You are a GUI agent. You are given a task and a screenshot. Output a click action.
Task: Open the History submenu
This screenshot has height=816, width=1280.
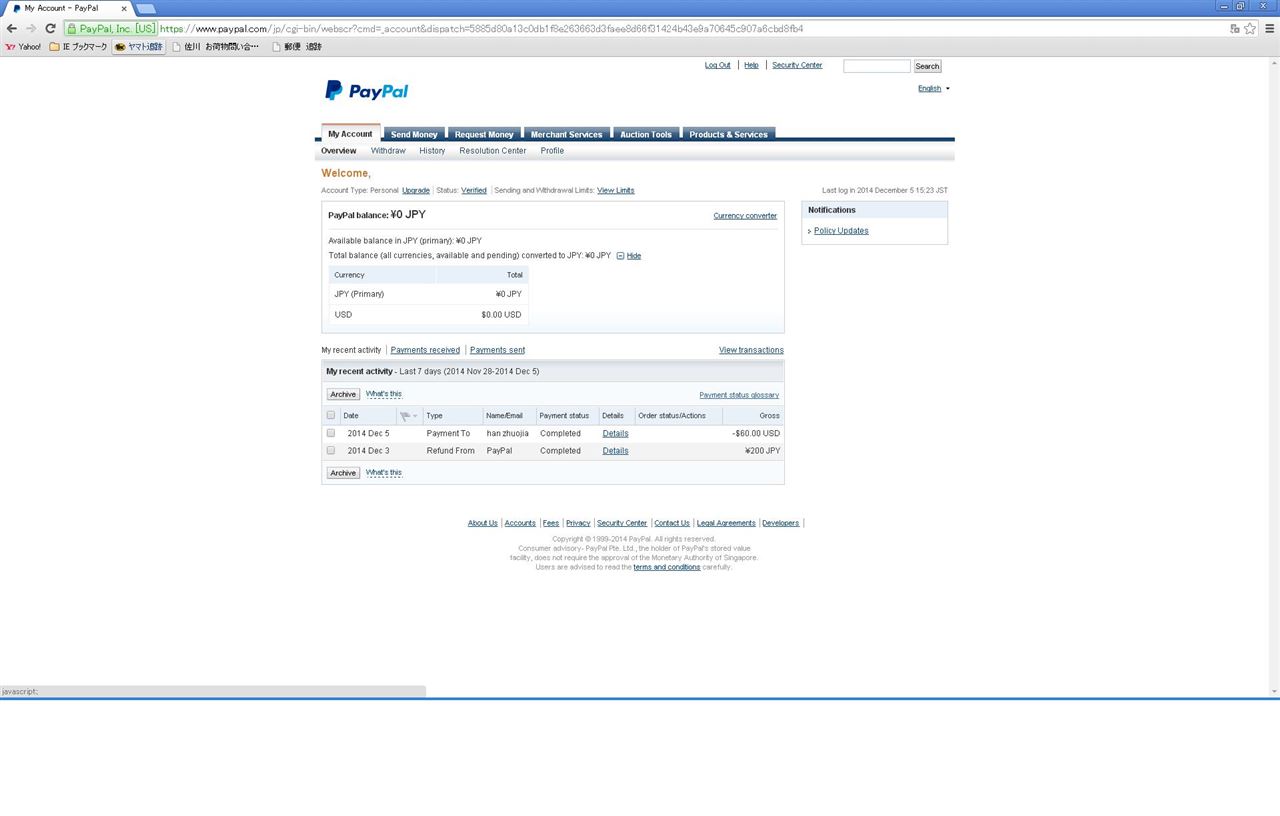[432, 151]
